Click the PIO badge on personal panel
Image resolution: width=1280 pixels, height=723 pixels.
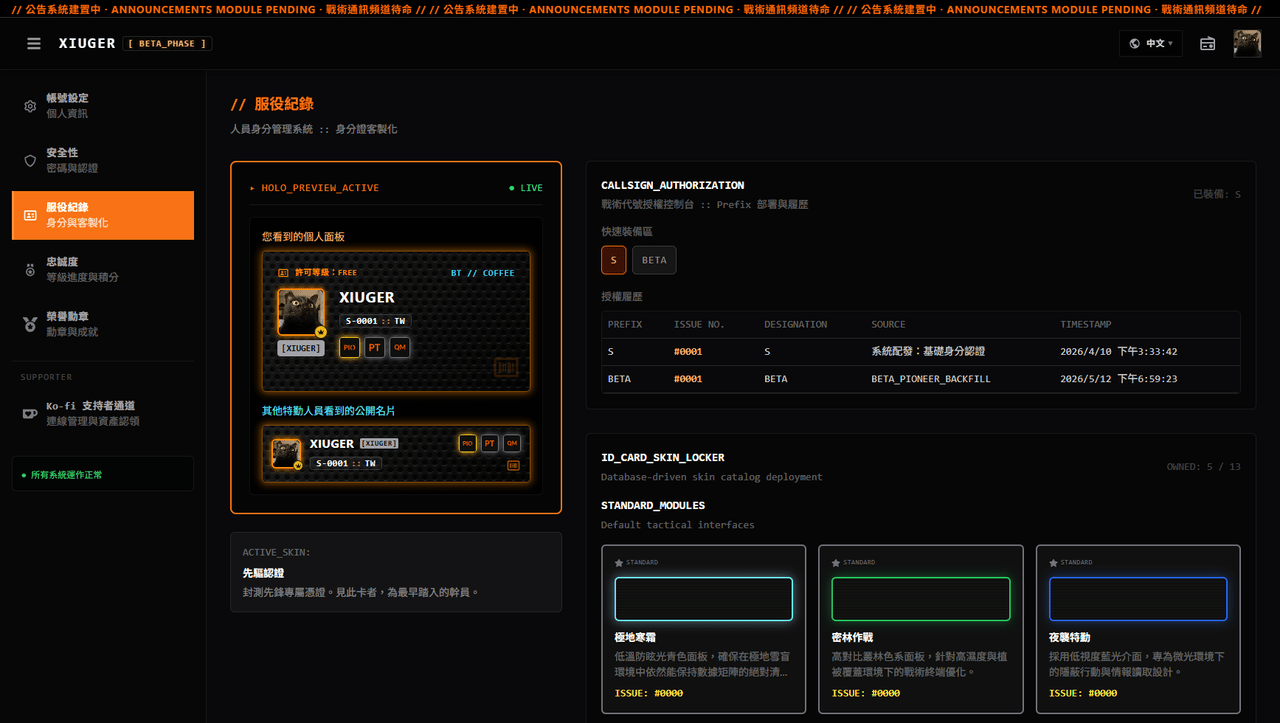click(349, 347)
